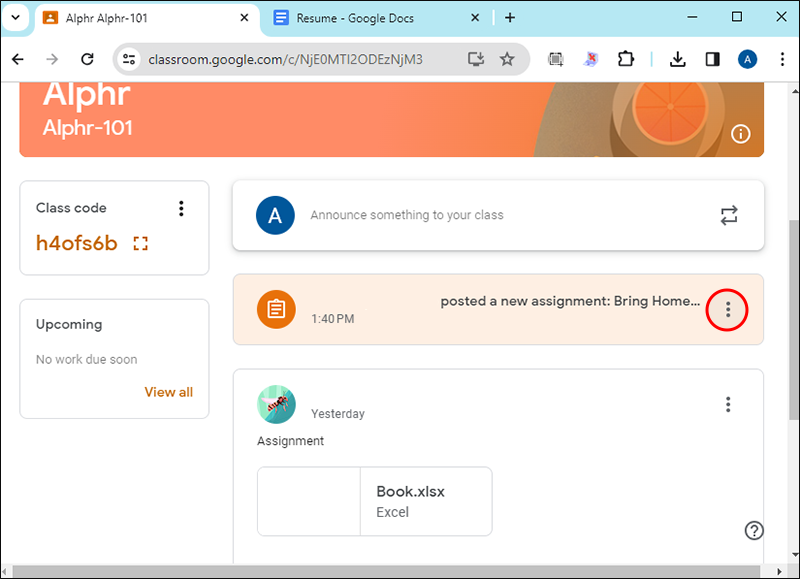Open the Extensions puzzle-piece menu
Viewport: 800px width, 579px height.
tap(626, 59)
